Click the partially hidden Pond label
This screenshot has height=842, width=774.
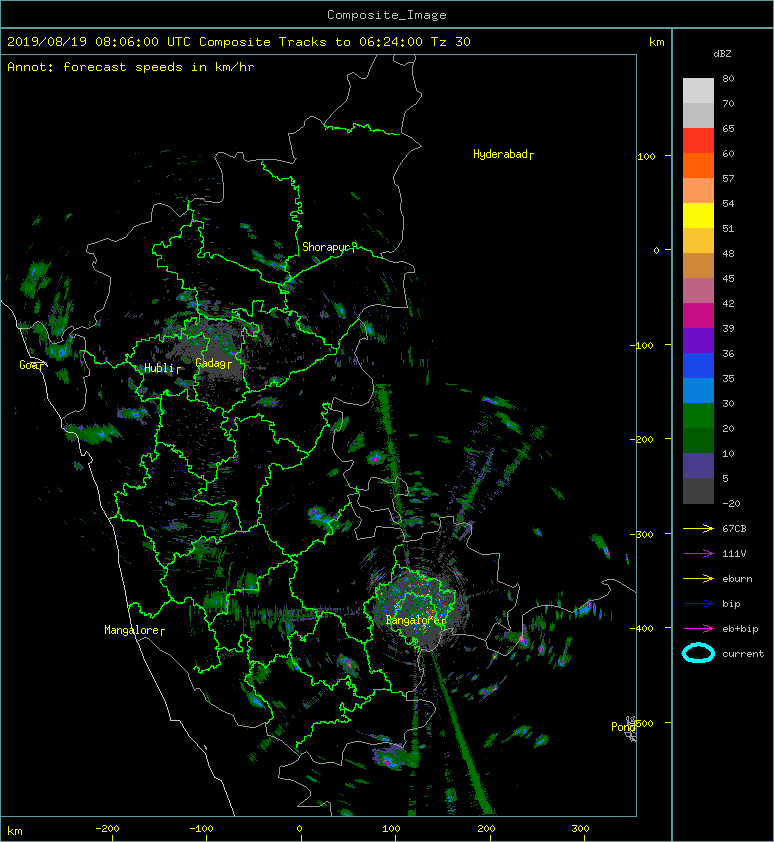623,727
